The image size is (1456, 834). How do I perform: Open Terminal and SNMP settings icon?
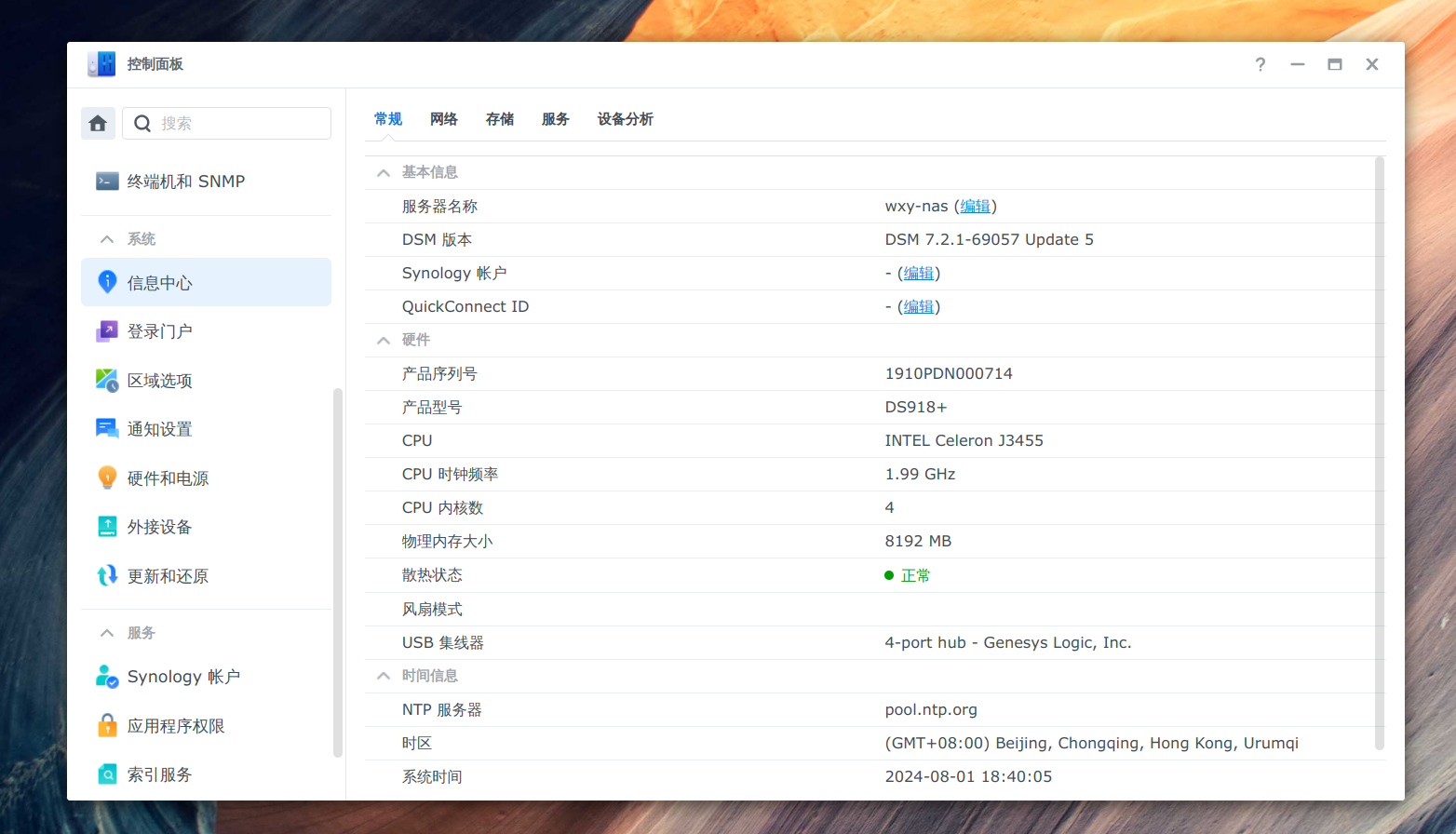click(x=107, y=182)
